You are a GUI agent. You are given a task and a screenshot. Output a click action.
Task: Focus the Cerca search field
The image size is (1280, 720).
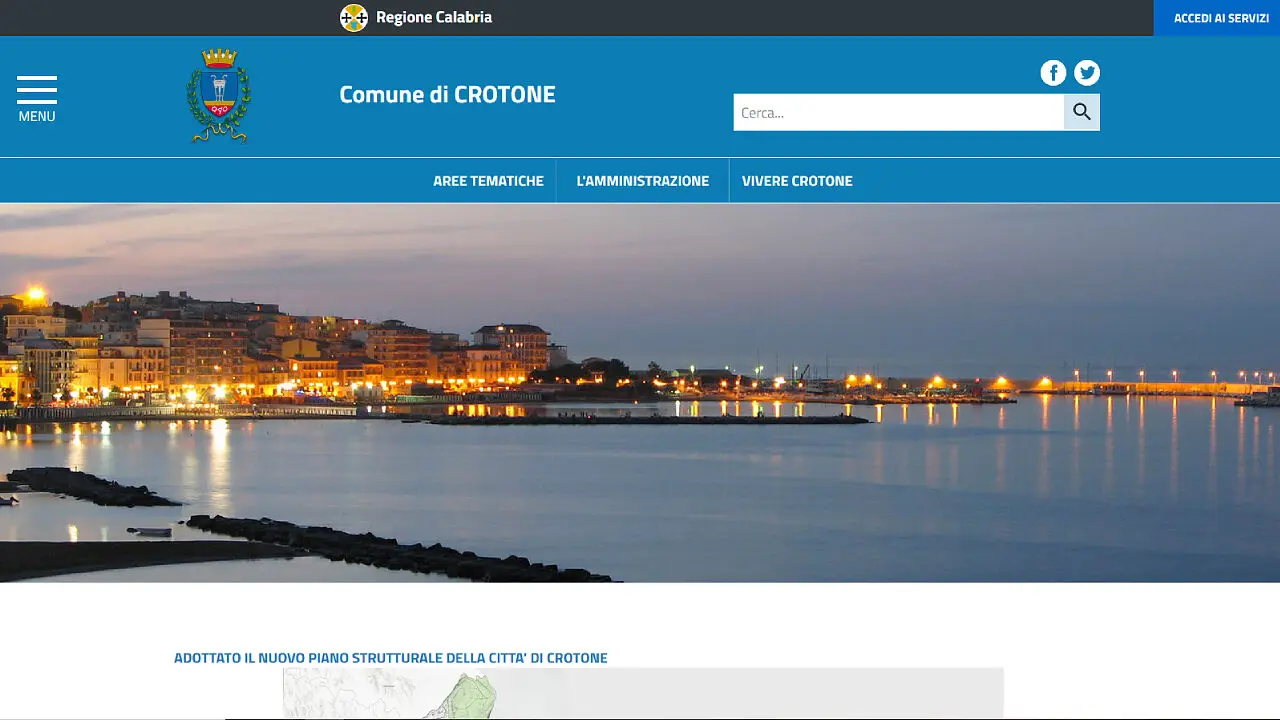coord(898,113)
